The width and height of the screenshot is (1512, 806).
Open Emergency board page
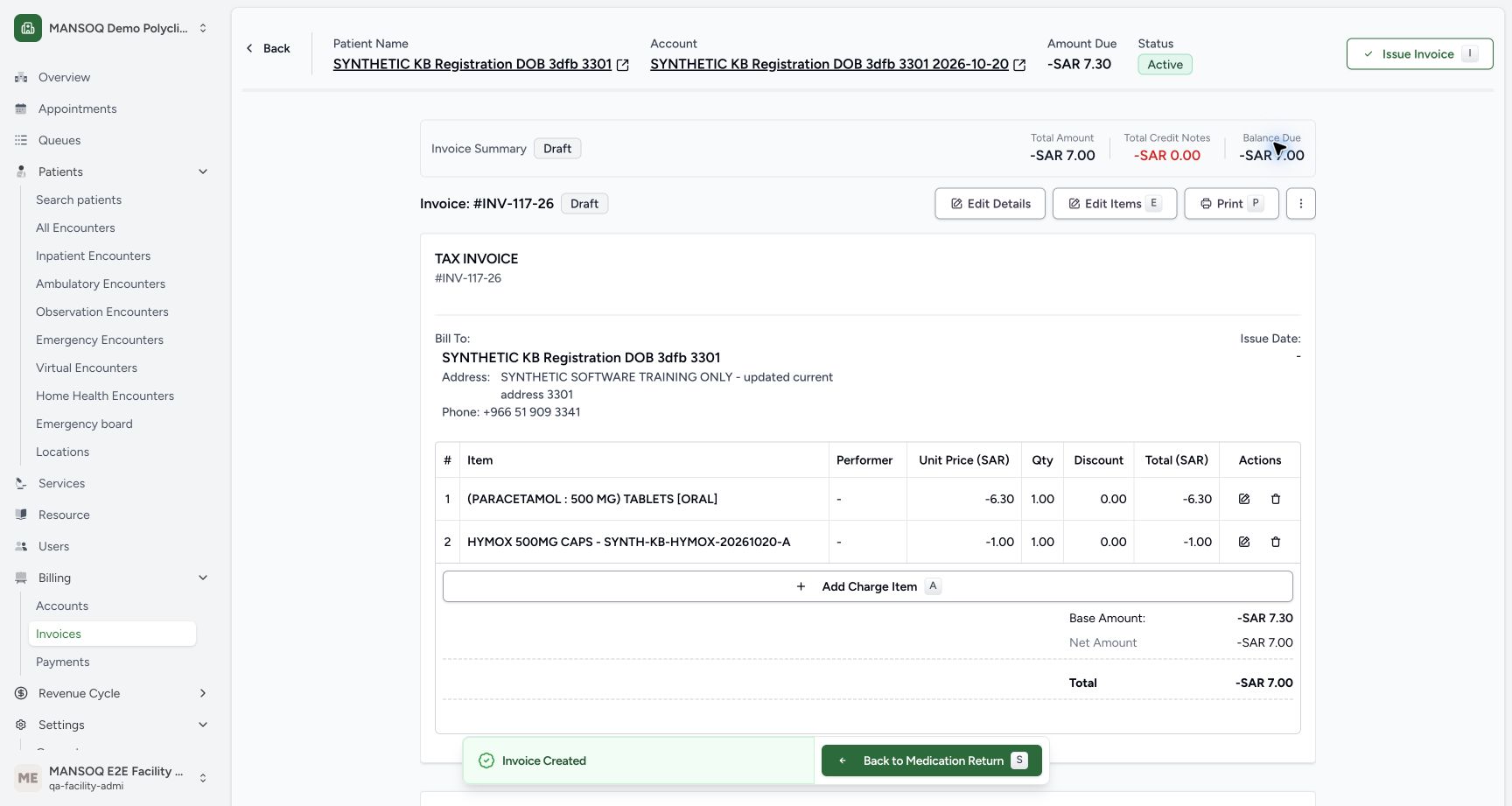[84, 424]
